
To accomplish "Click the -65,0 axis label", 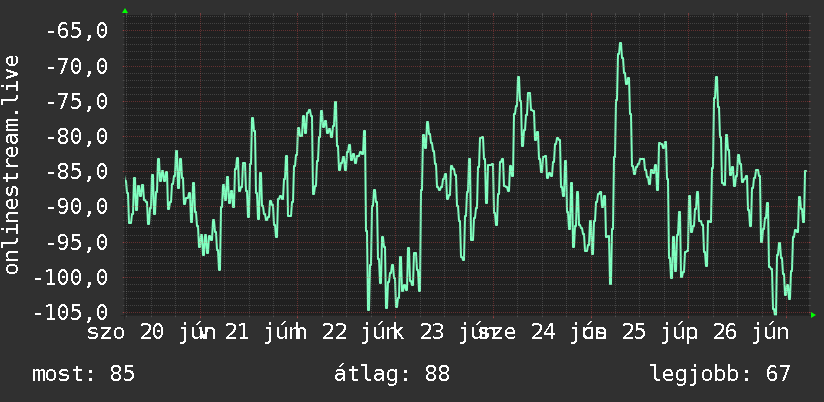I will coord(77,31).
